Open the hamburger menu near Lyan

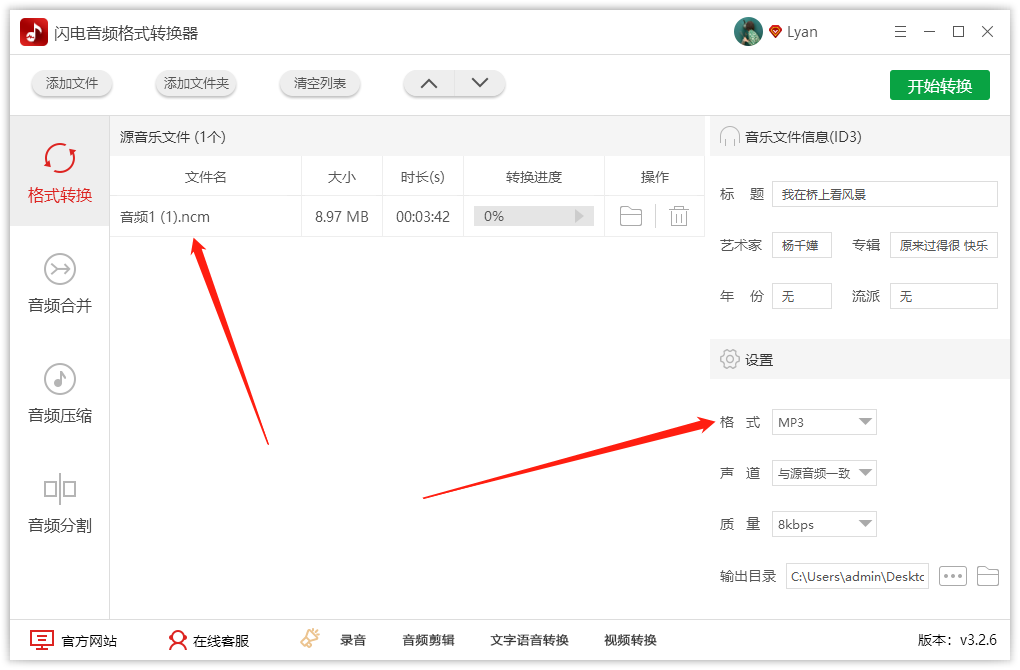899,31
